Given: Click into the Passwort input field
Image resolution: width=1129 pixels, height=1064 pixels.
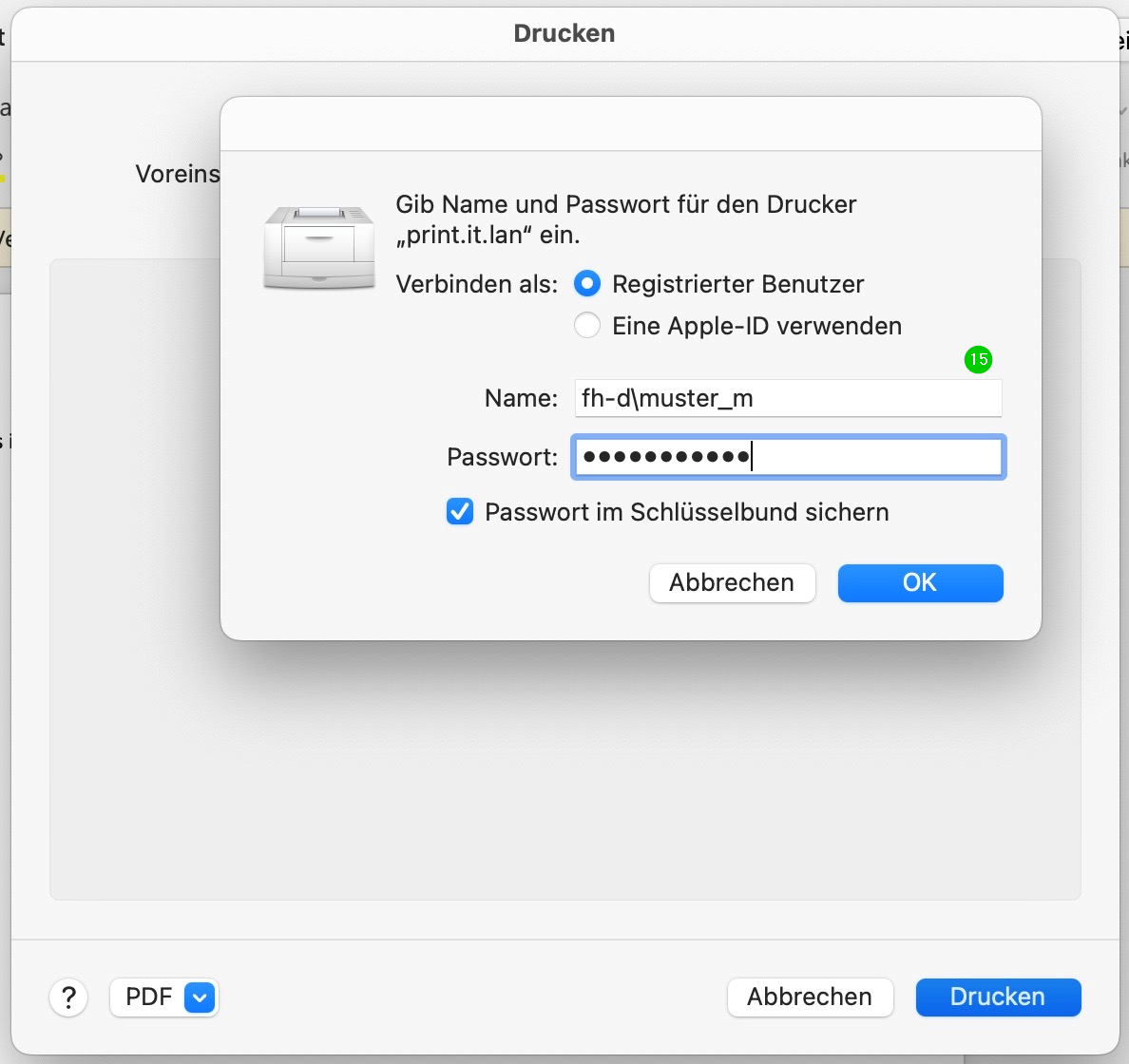Looking at the screenshot, I should tap(874, 457).
